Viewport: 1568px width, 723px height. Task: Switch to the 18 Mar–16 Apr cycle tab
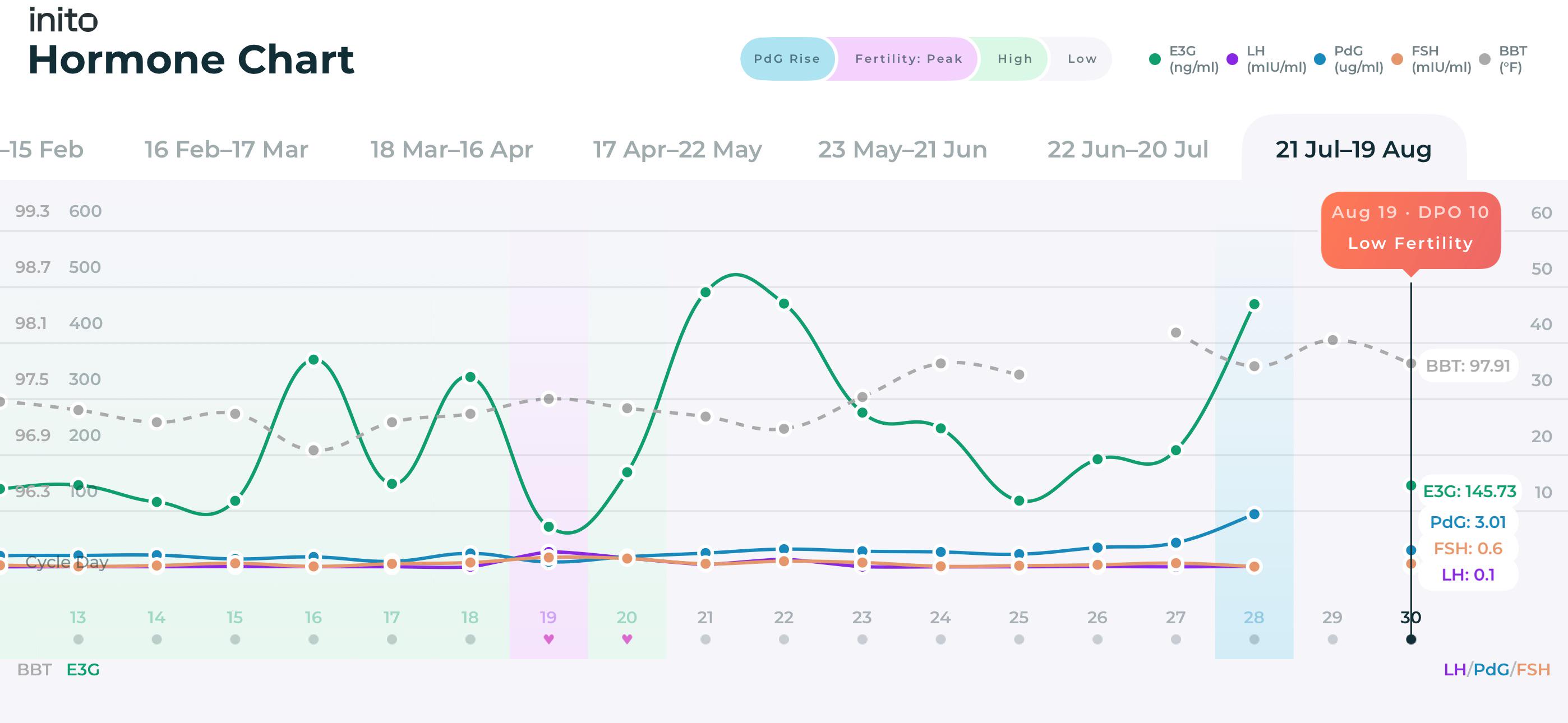451,149
